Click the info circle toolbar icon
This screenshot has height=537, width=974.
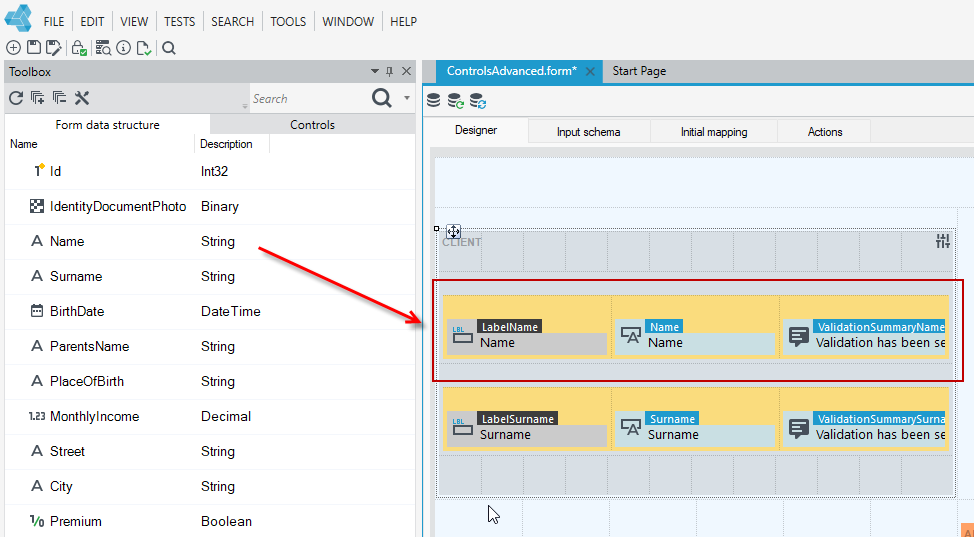coord(124,48)
